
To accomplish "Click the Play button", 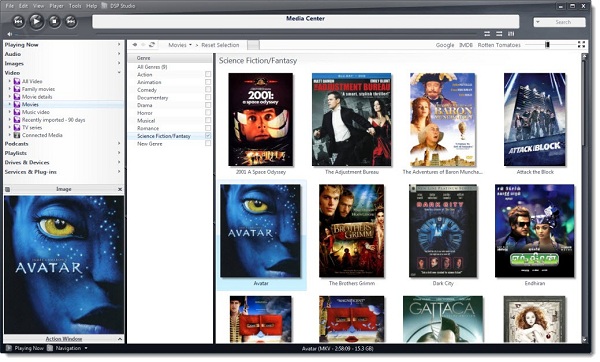I will pyautogui.click(x=36, y=21).
